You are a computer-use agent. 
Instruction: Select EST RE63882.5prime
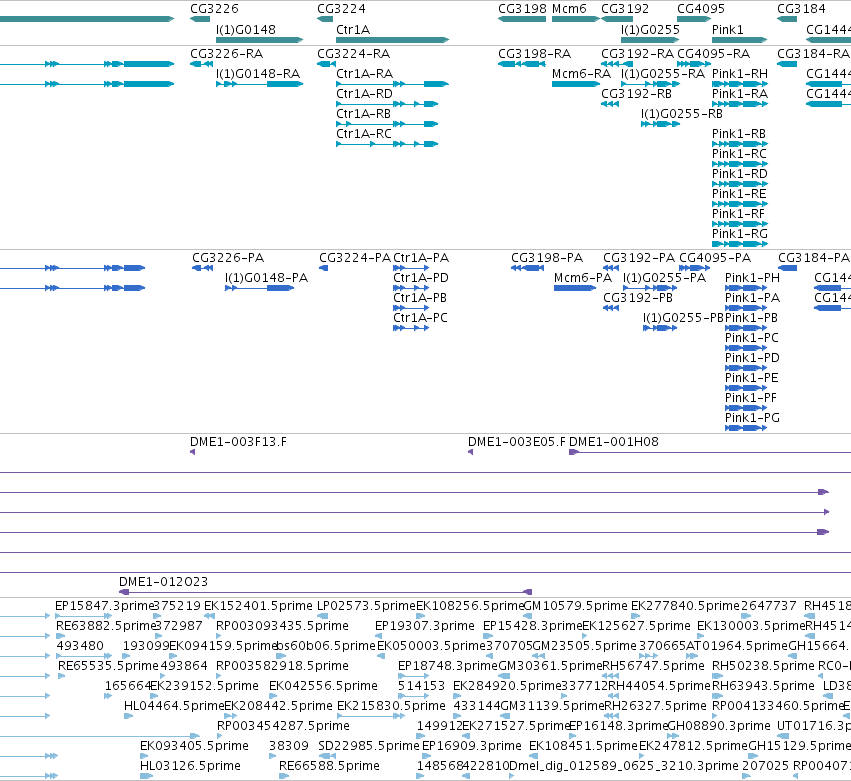pyautogui.click(x=106, y=626)
